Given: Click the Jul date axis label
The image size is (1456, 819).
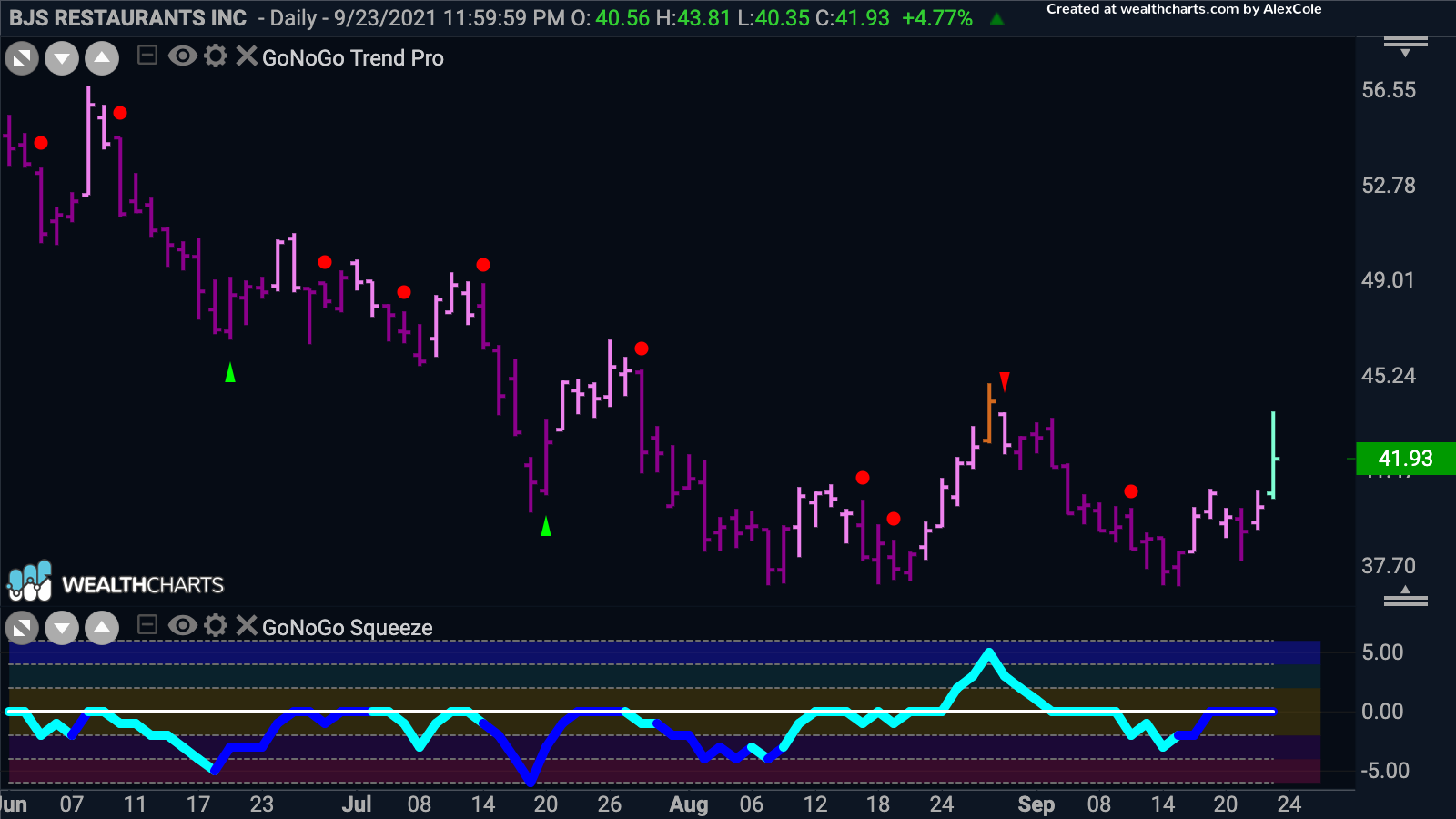Looking at the screenshot, I should pos(357,804).
